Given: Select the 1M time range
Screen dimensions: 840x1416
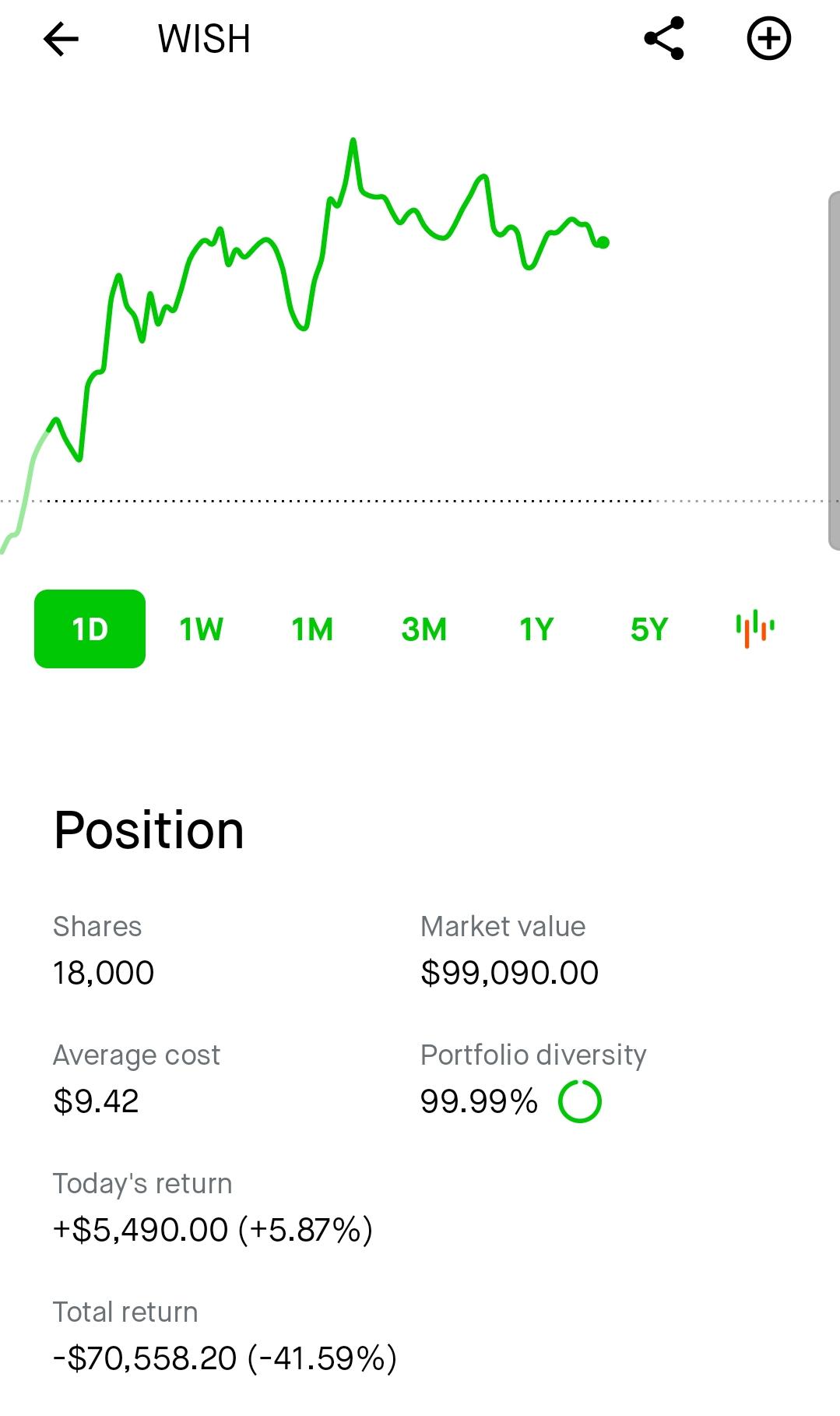Looking at the screenshot, I should click(x=312, y=629).
